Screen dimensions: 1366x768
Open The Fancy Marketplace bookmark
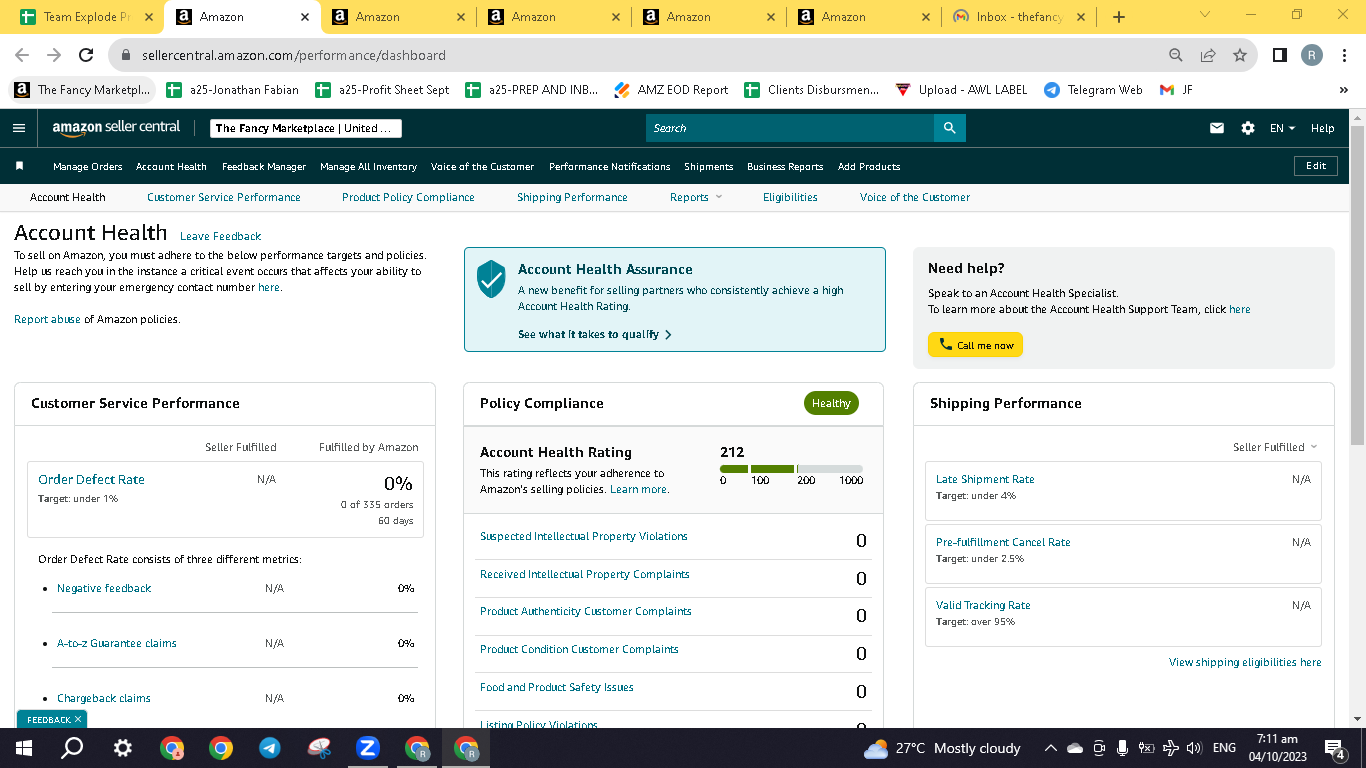[82, 90]
